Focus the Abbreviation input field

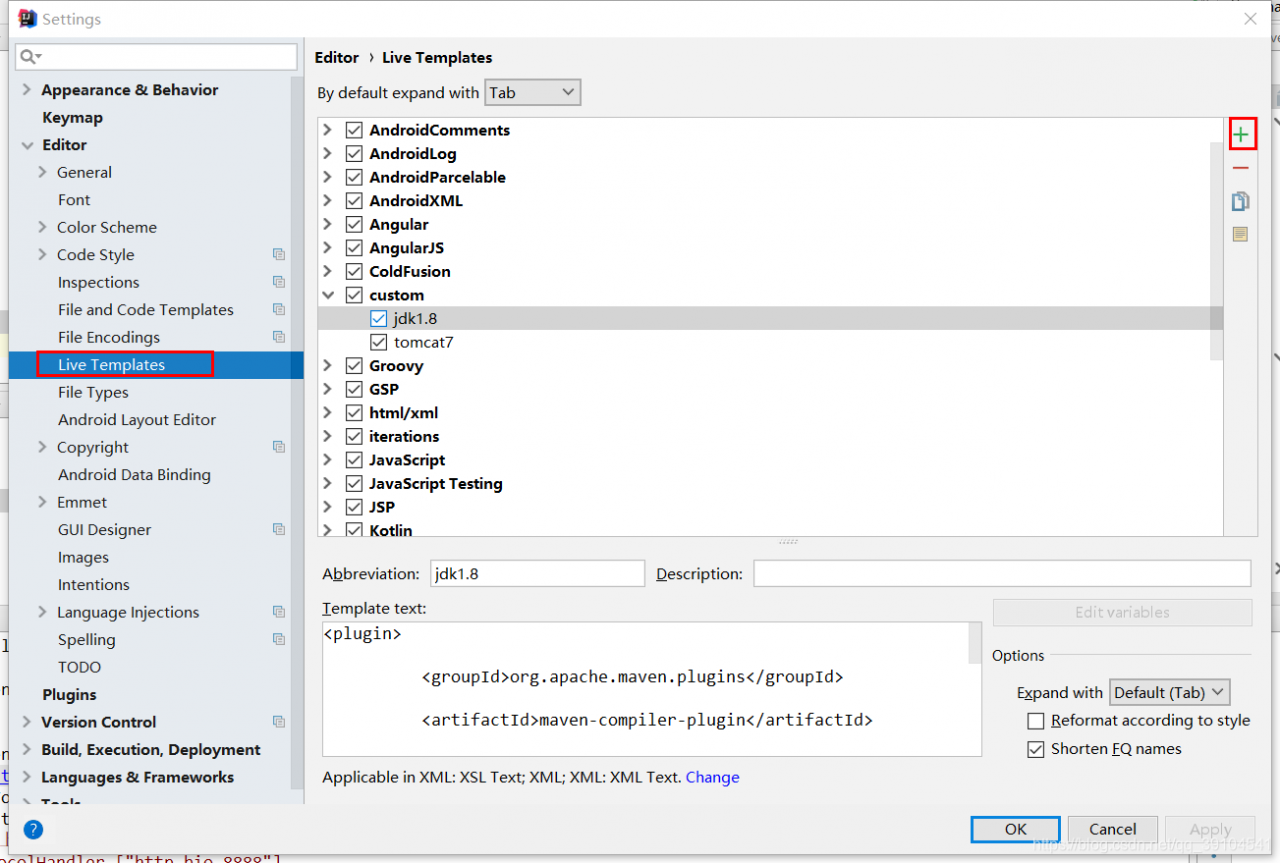coord(537,574)
